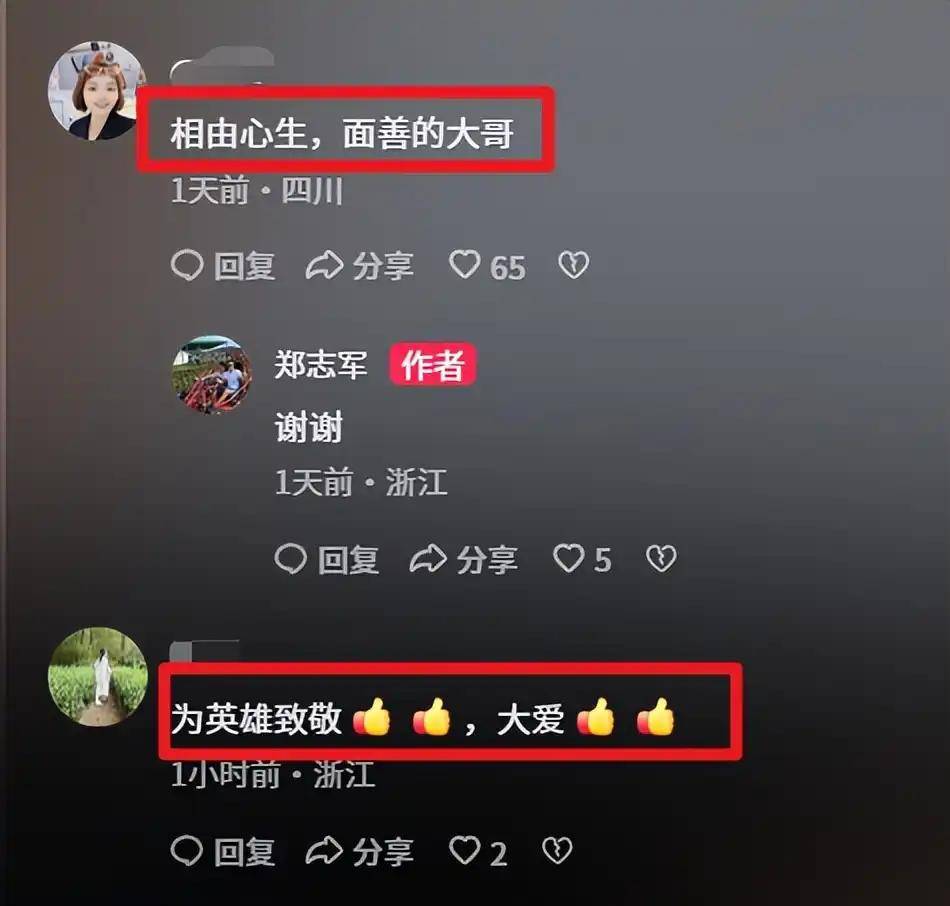This screenshot has height=906, width=950.
Task: Open avatar of the 四川 commenter
Action: click(97, 91)
